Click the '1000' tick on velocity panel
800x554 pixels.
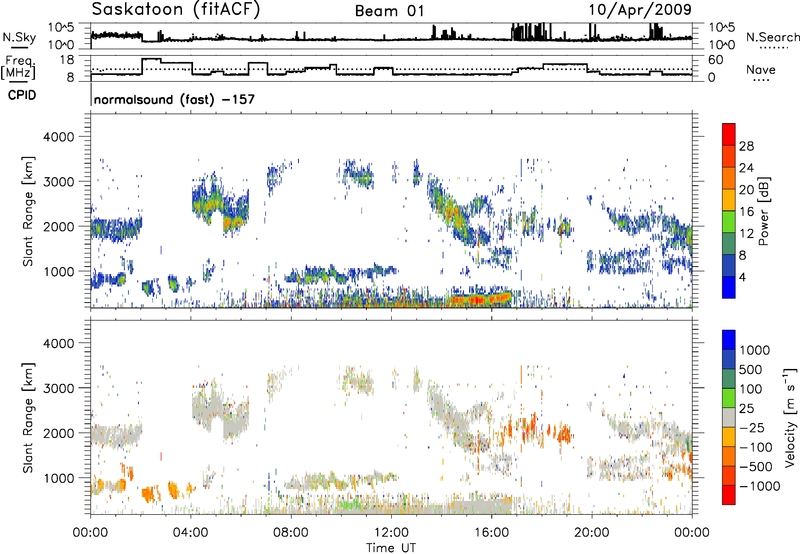coord(58,478)
